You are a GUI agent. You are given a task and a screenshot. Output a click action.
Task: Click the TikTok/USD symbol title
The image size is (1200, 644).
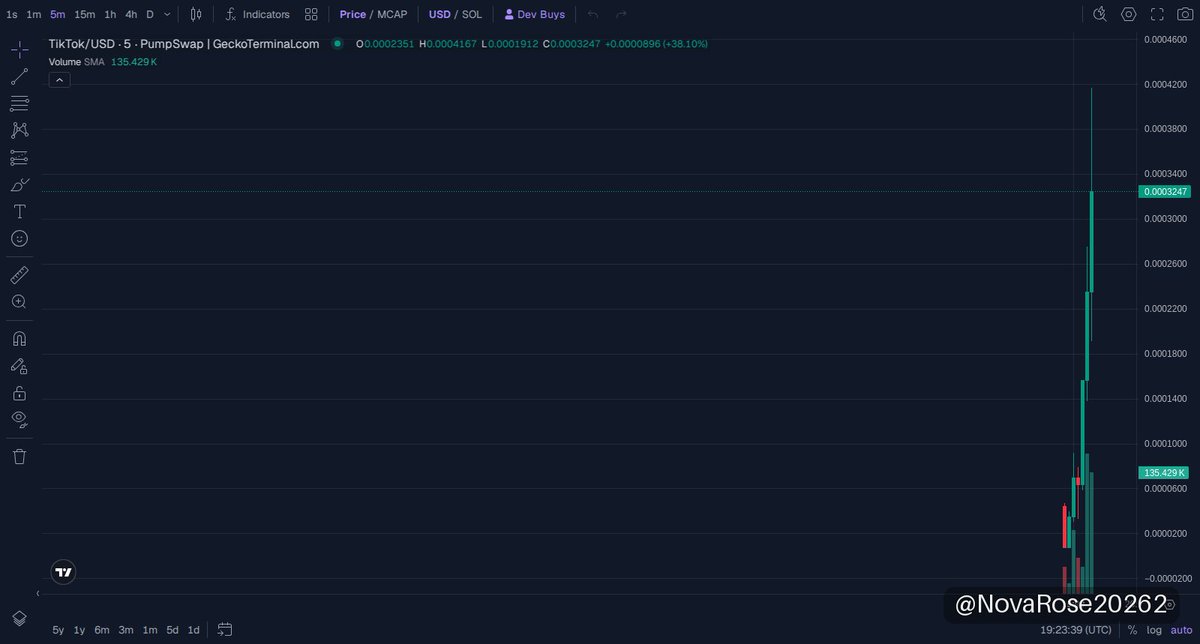[x=184, y=44]
